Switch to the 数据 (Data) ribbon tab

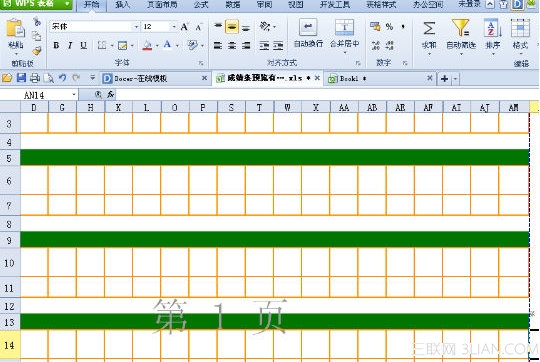[x=233, y=4]
